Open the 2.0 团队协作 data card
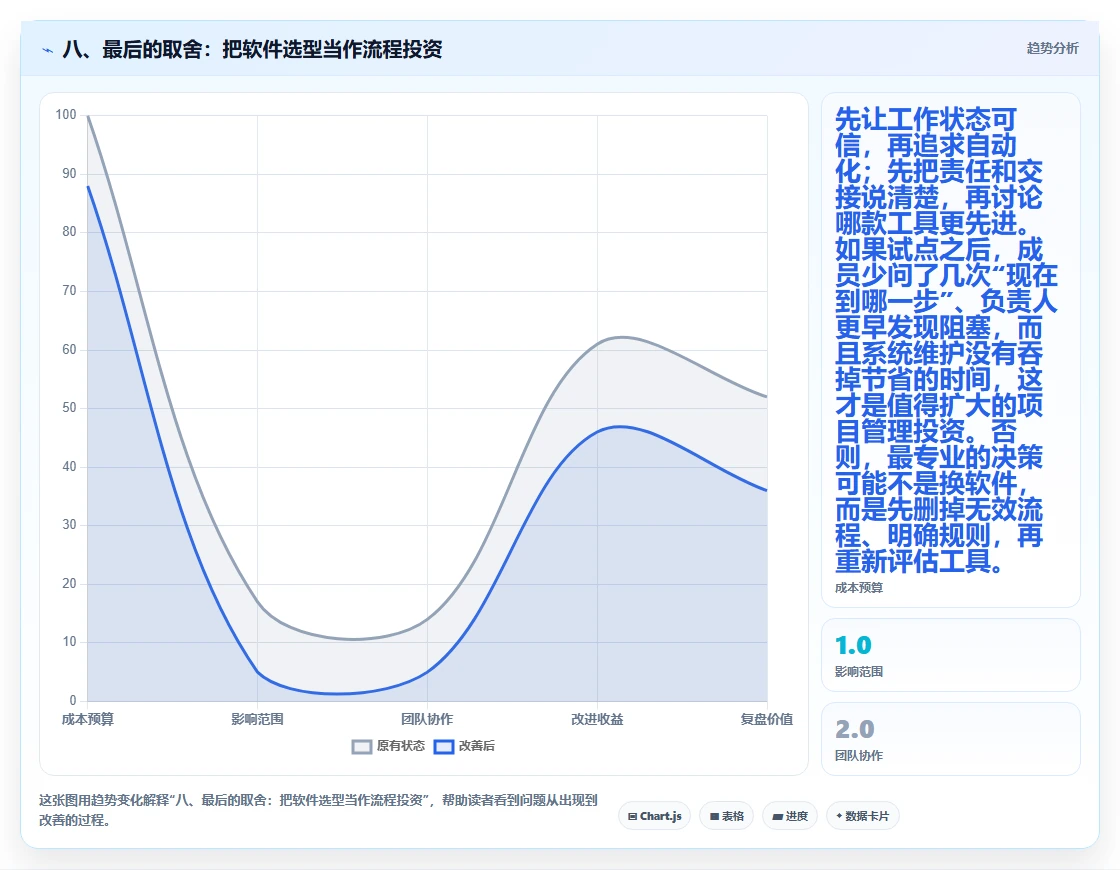Viewport: 1120px width, 870px height. (x=951, y=739)
